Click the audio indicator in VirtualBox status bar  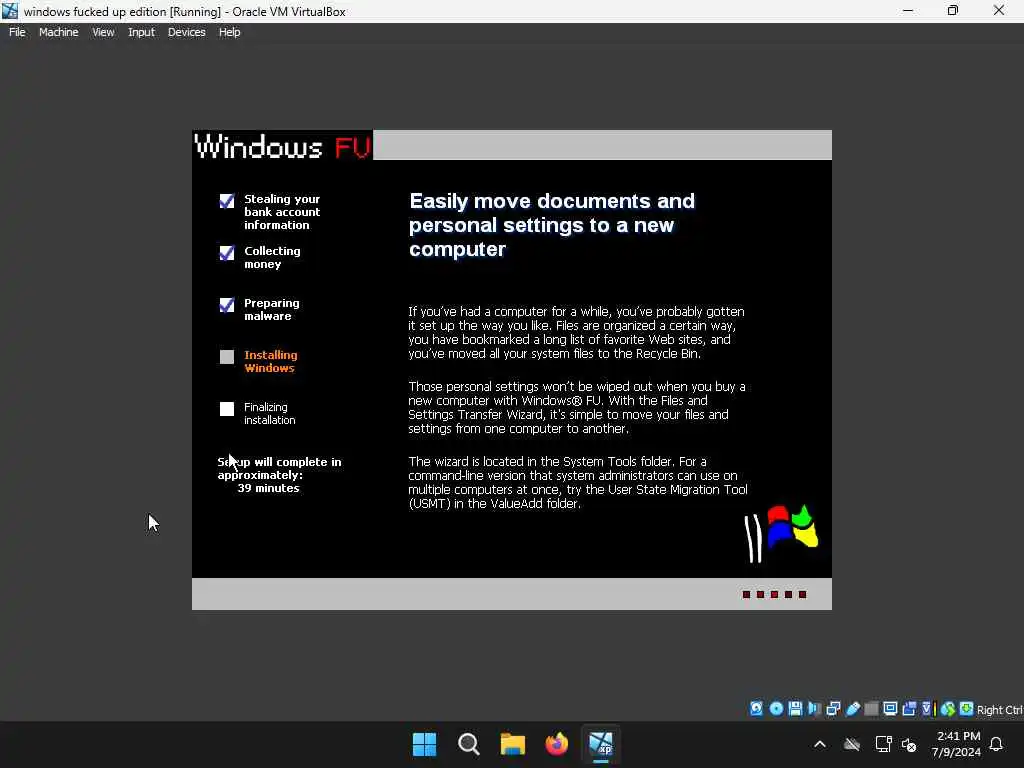click(x=814, y=709)
